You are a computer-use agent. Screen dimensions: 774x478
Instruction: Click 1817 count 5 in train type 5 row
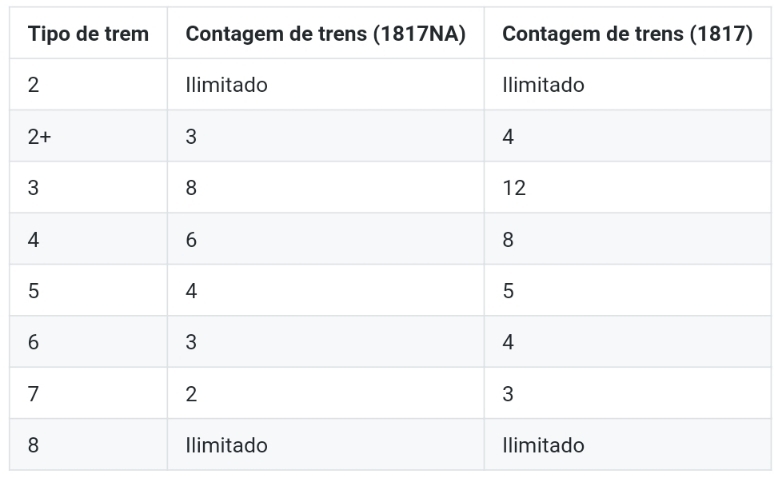pyautogui.click(x=508, y=291)
